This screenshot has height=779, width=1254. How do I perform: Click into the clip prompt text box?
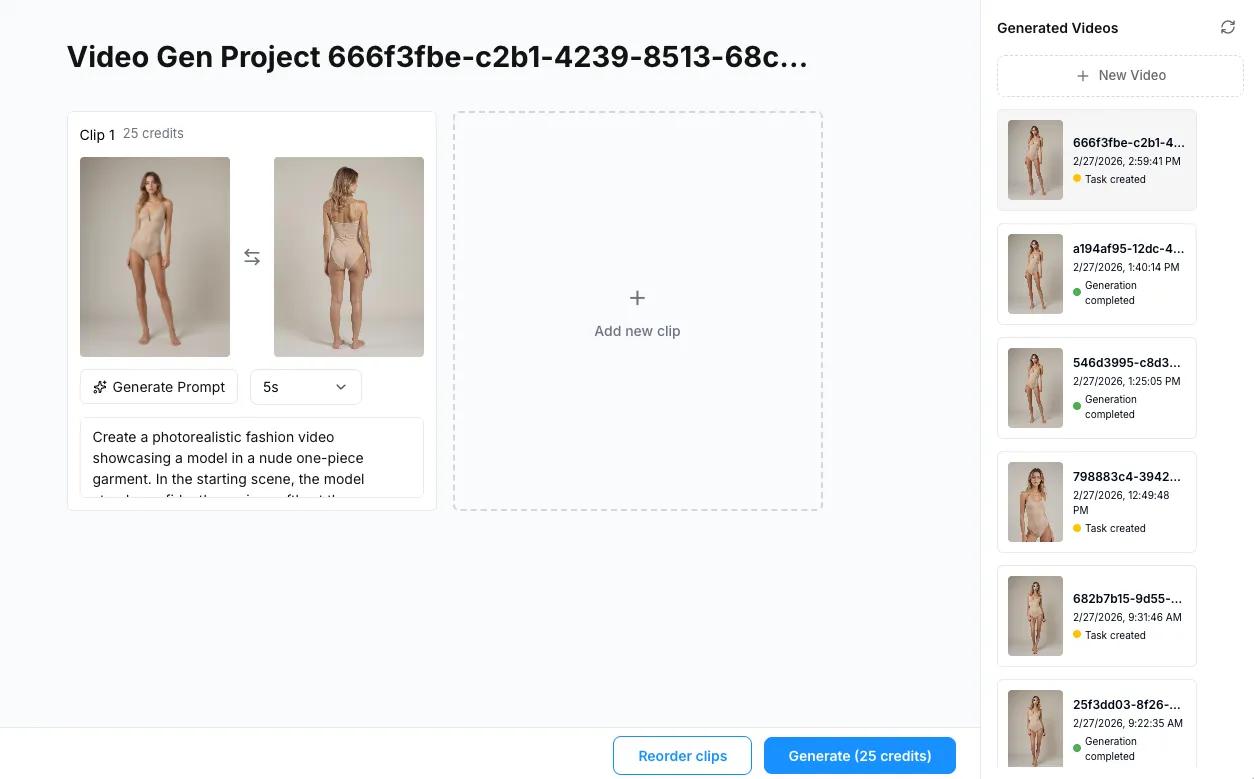pos(252,458)
